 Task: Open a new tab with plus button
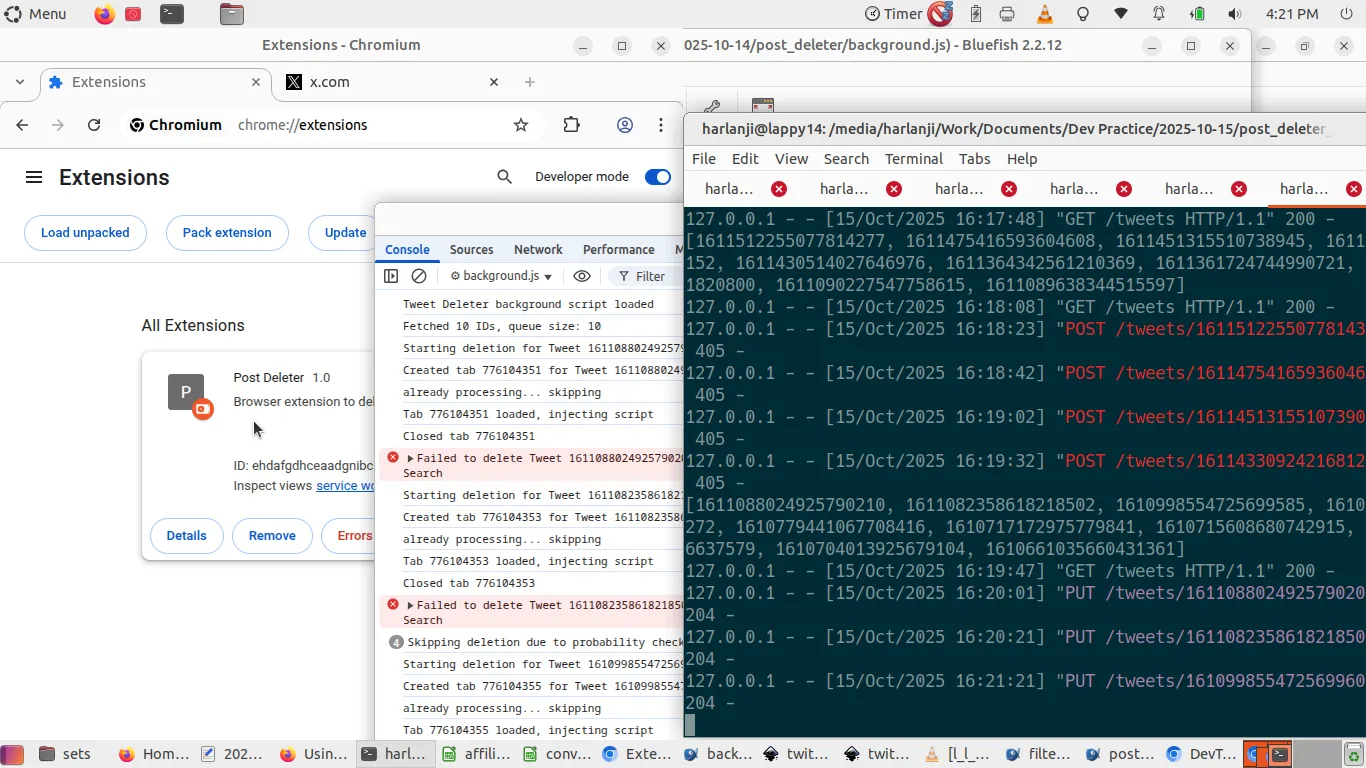530,82
